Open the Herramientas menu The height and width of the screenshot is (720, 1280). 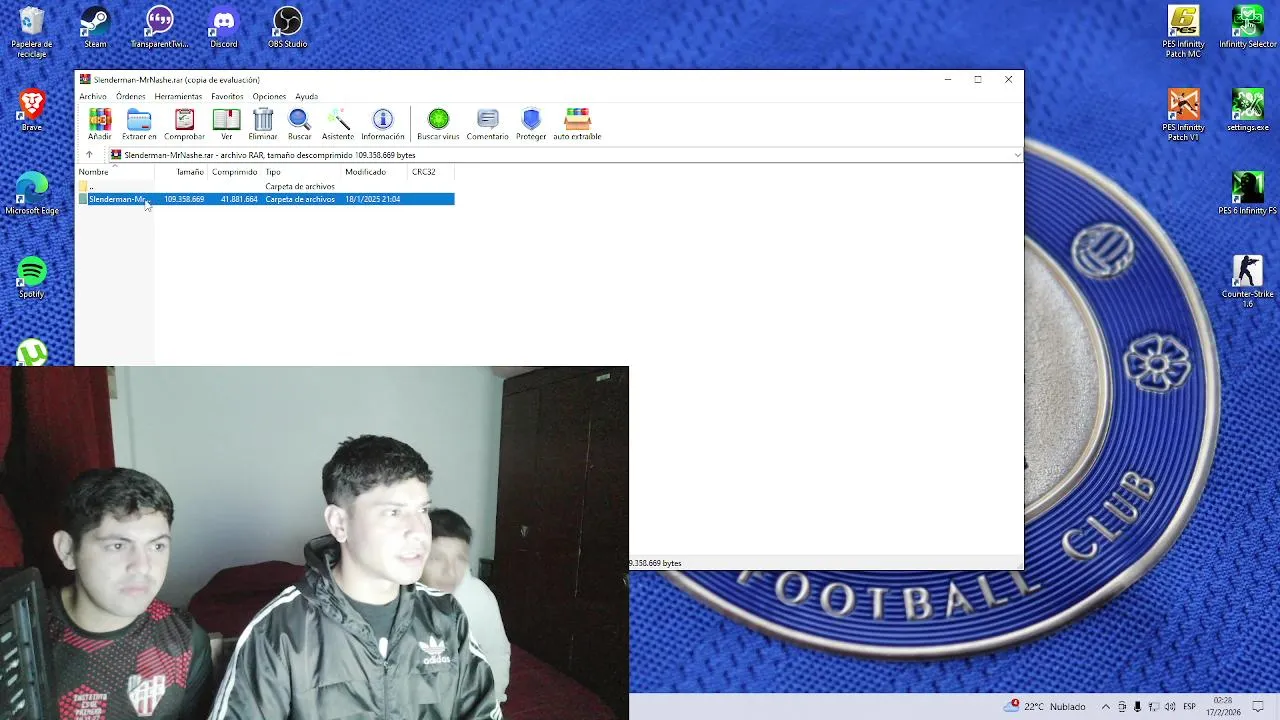point(178,97)
